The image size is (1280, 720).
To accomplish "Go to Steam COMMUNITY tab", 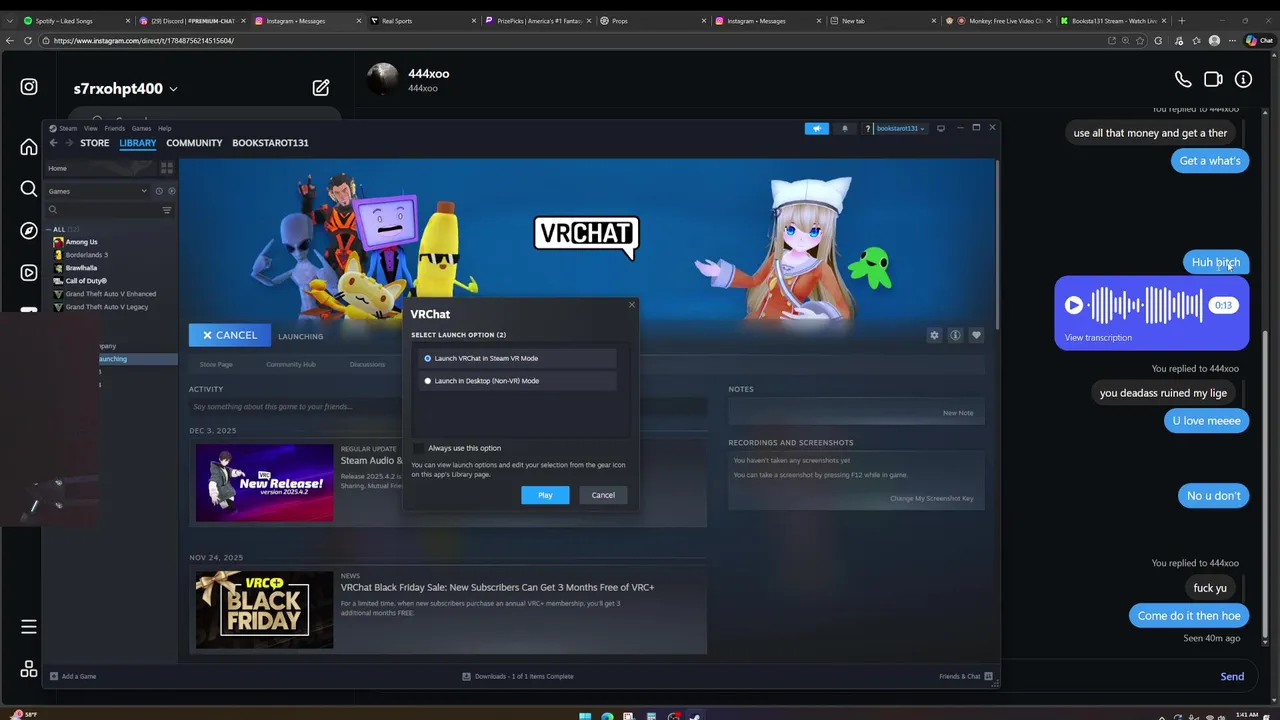I will click(194, 143).
